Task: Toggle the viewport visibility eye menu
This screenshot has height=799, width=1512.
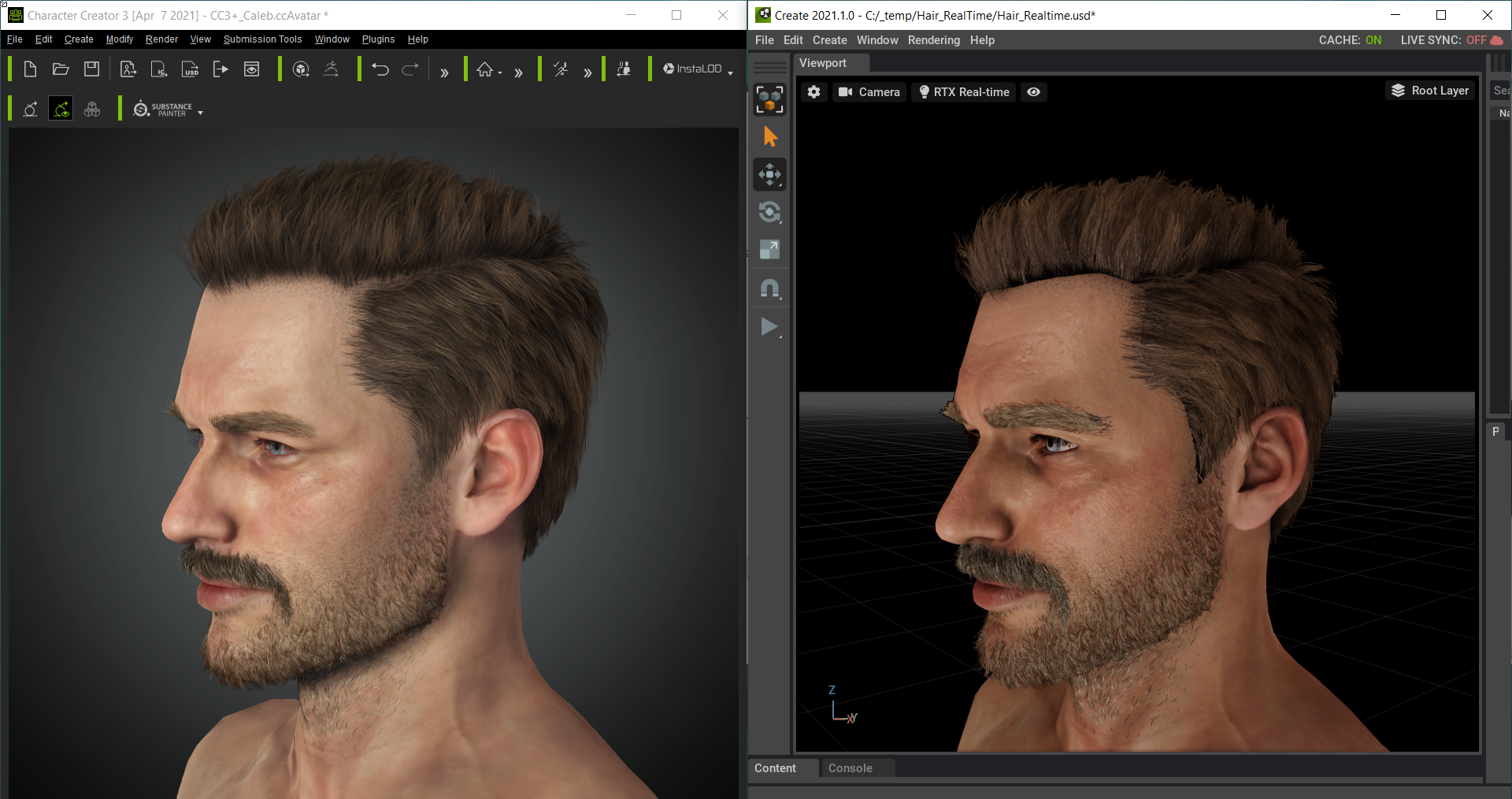Action: (1034, 92)
